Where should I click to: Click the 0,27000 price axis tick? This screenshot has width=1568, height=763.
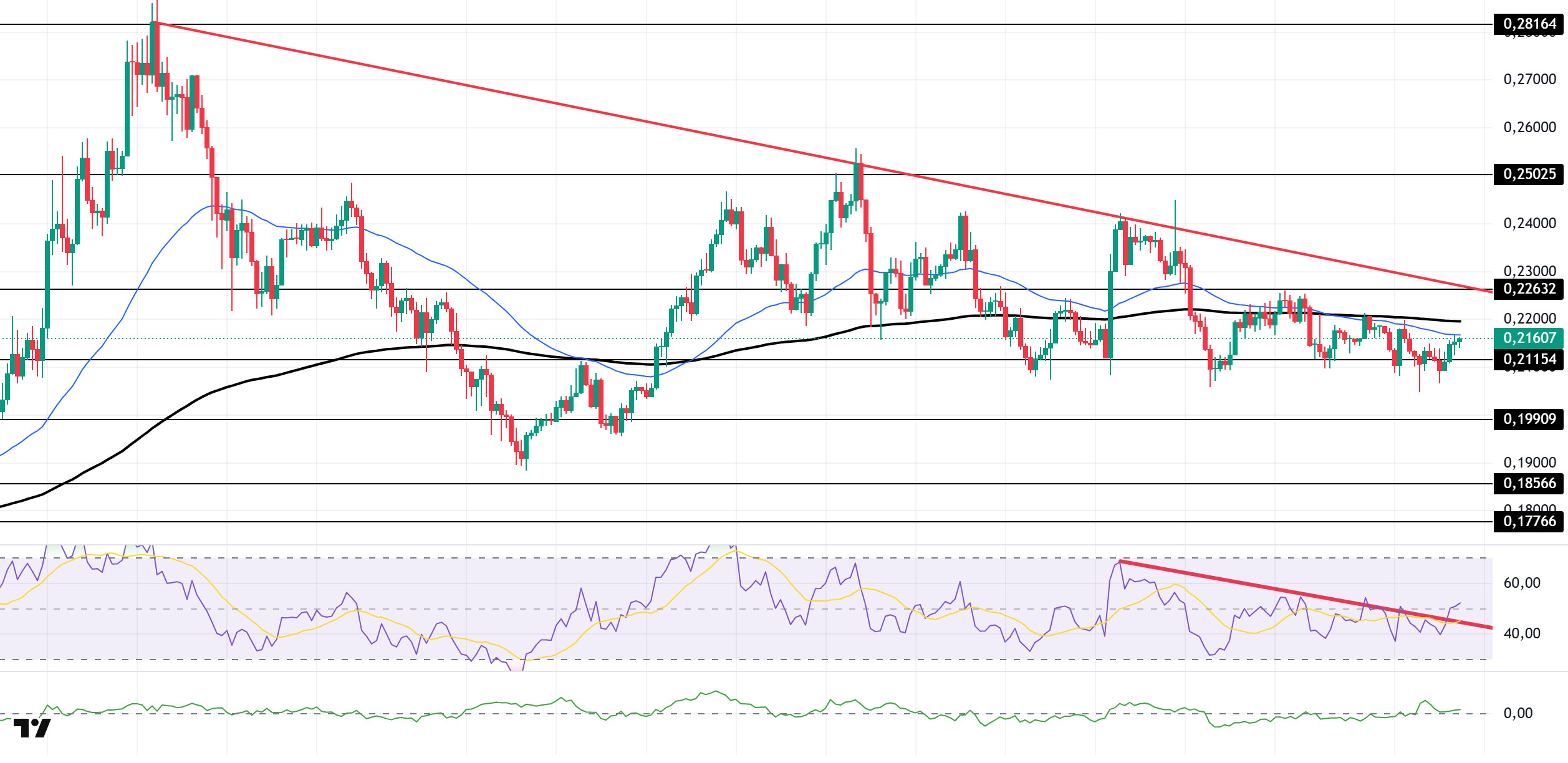point(1529,79)
